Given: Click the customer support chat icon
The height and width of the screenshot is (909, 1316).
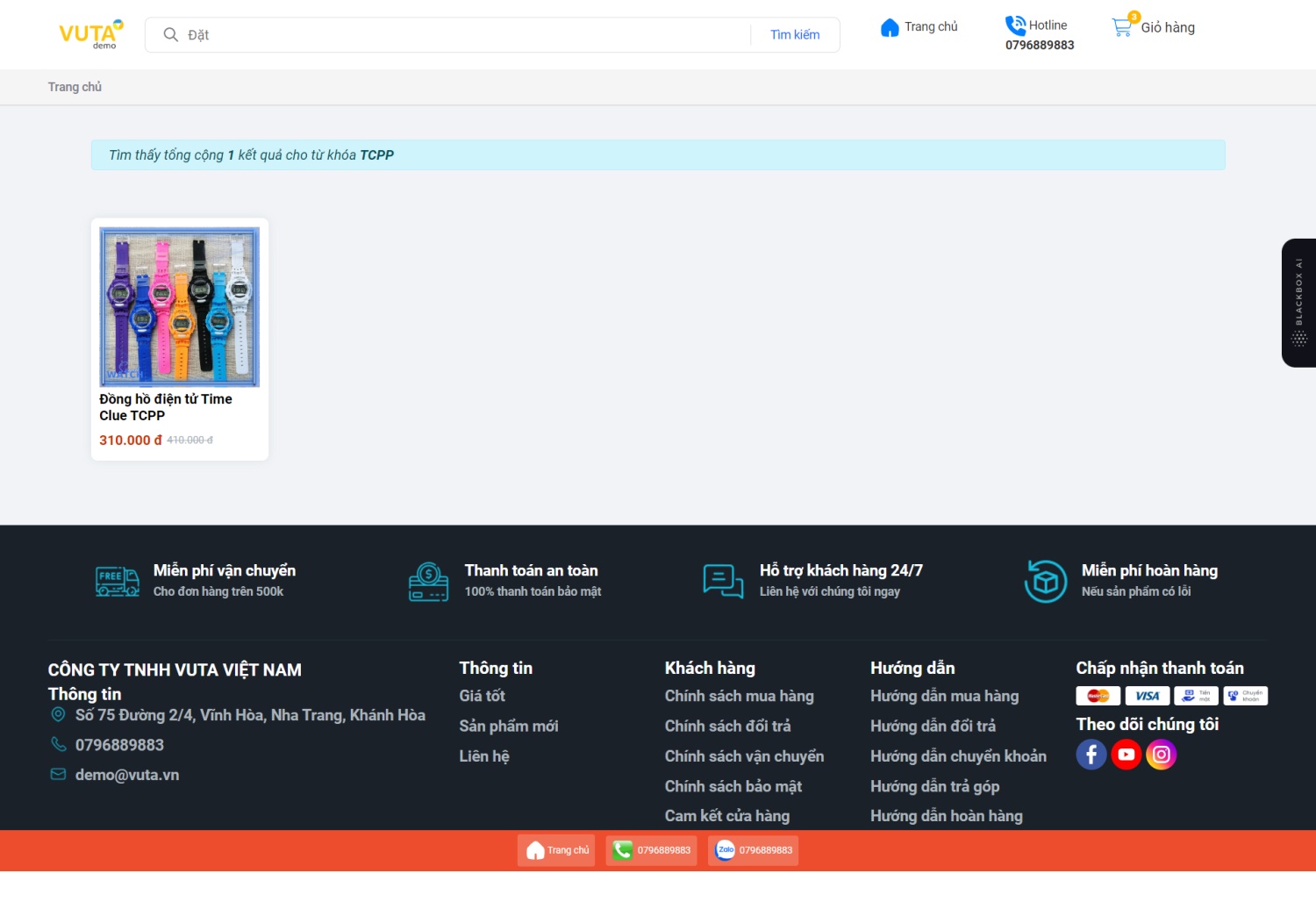Looking at the screenshot, I should click(x=723, y=581).
